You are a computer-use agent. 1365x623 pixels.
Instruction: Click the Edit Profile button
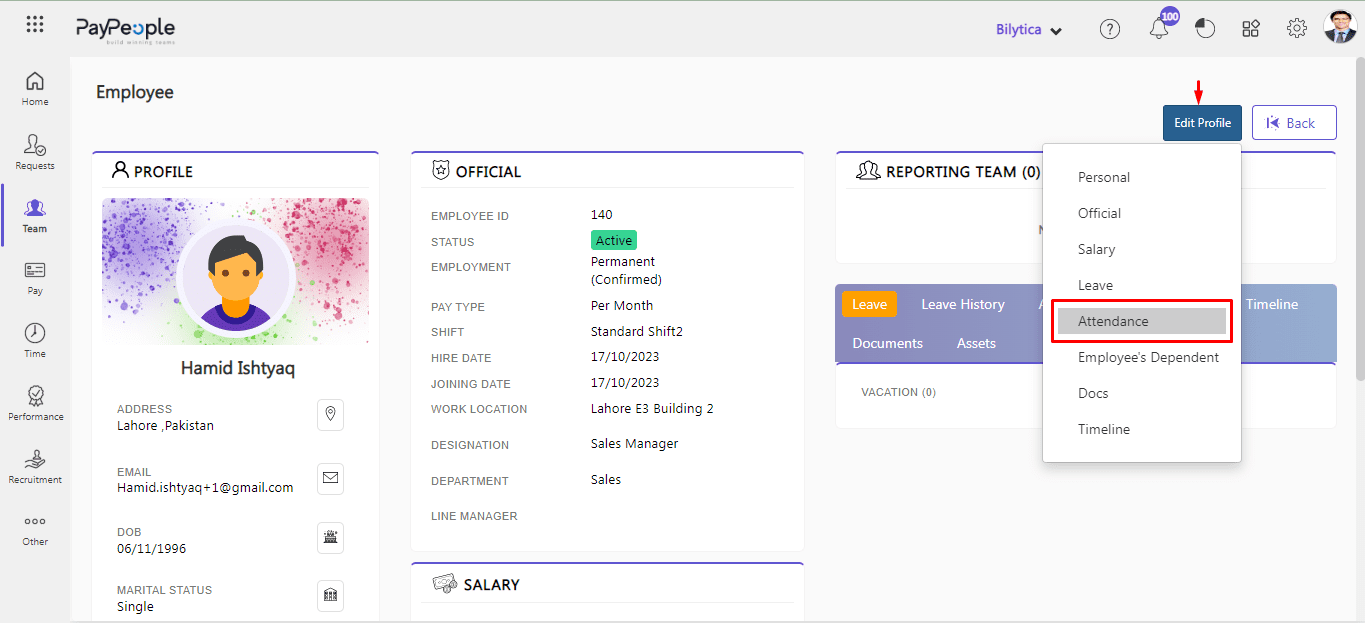1202,123
